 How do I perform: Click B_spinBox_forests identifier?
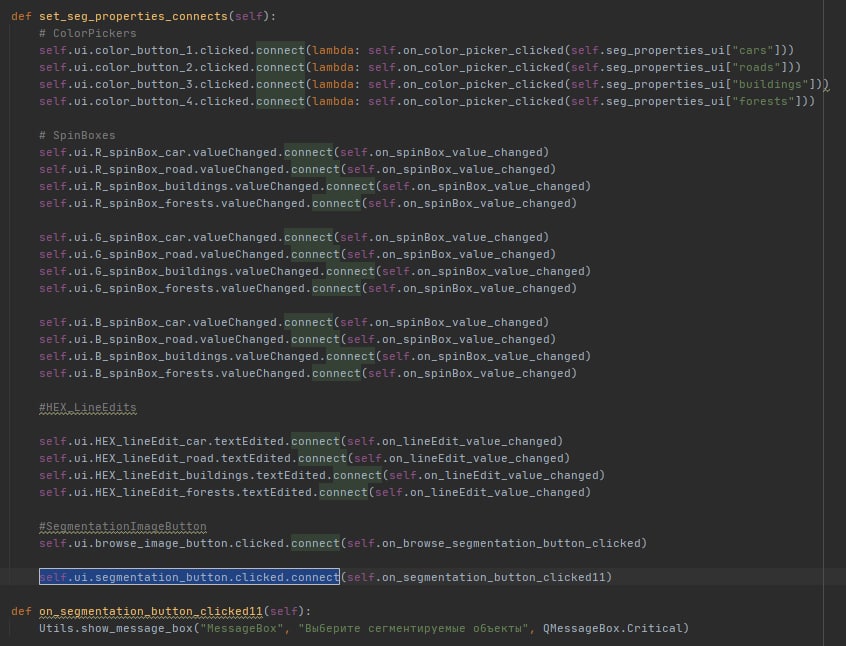pos(154,373)
